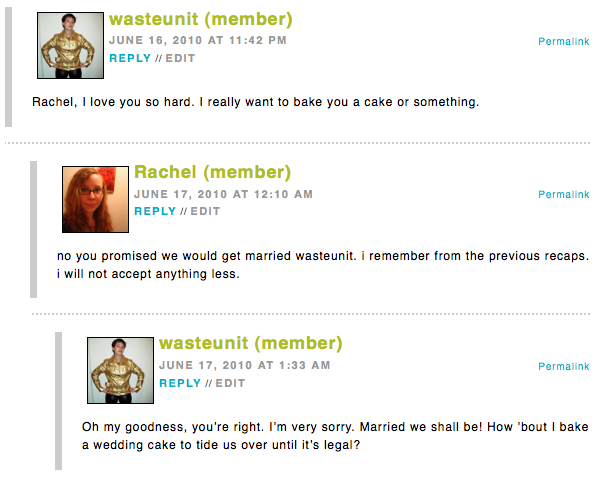Click the comment text about baking a cake
This screenshot has width=603, height=482.
point(256,102)
